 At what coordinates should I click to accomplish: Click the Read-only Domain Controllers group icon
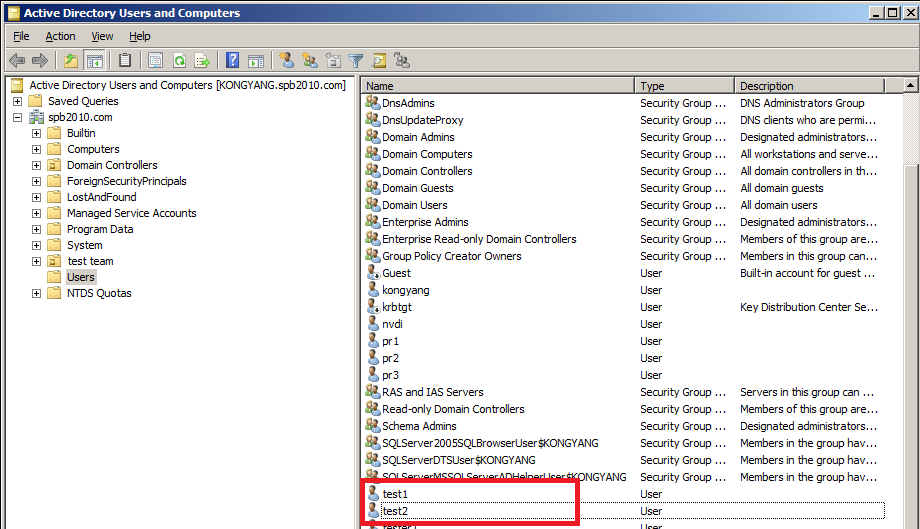(373, 408)
